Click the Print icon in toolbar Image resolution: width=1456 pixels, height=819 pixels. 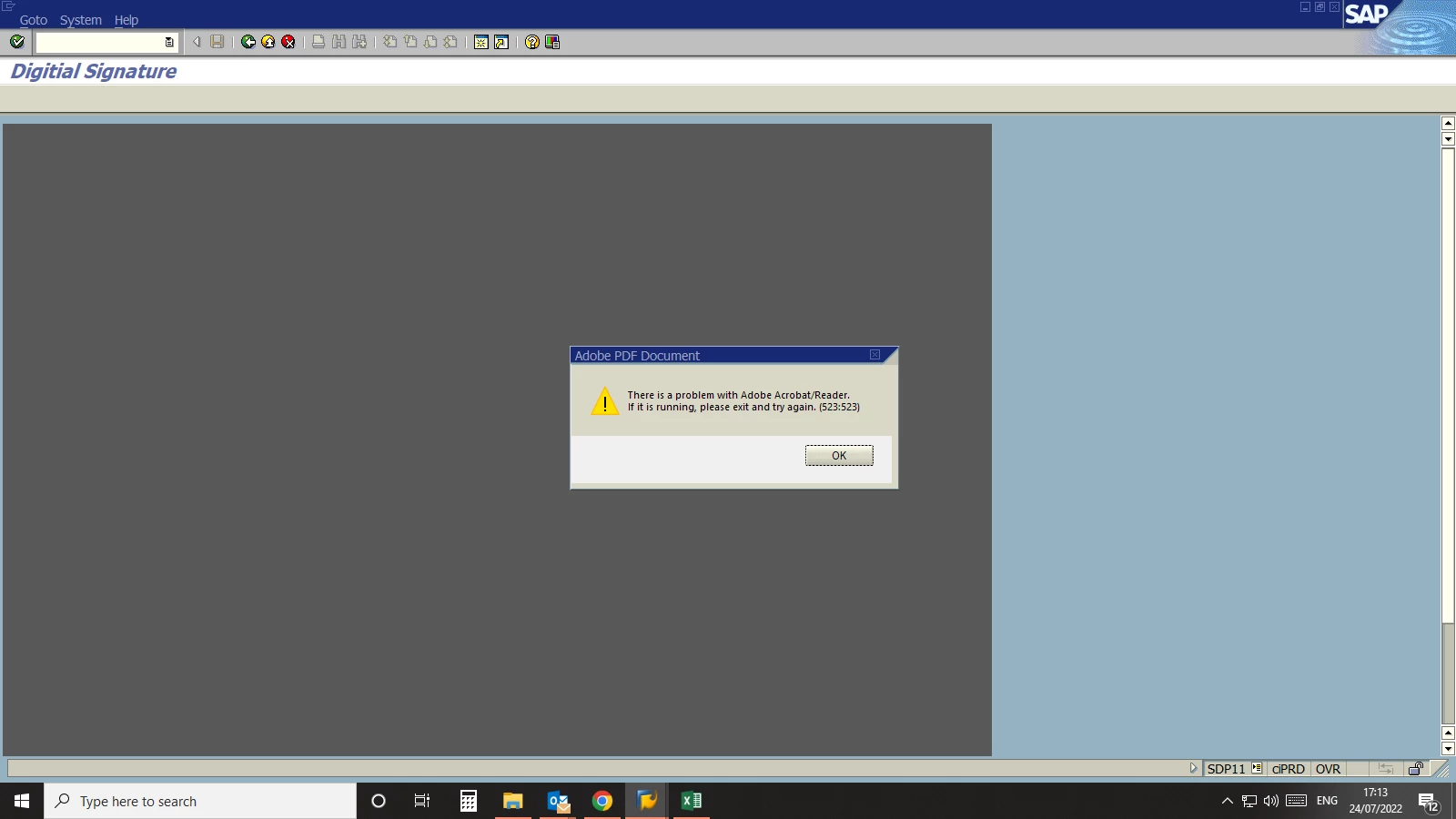pos(318,42)
